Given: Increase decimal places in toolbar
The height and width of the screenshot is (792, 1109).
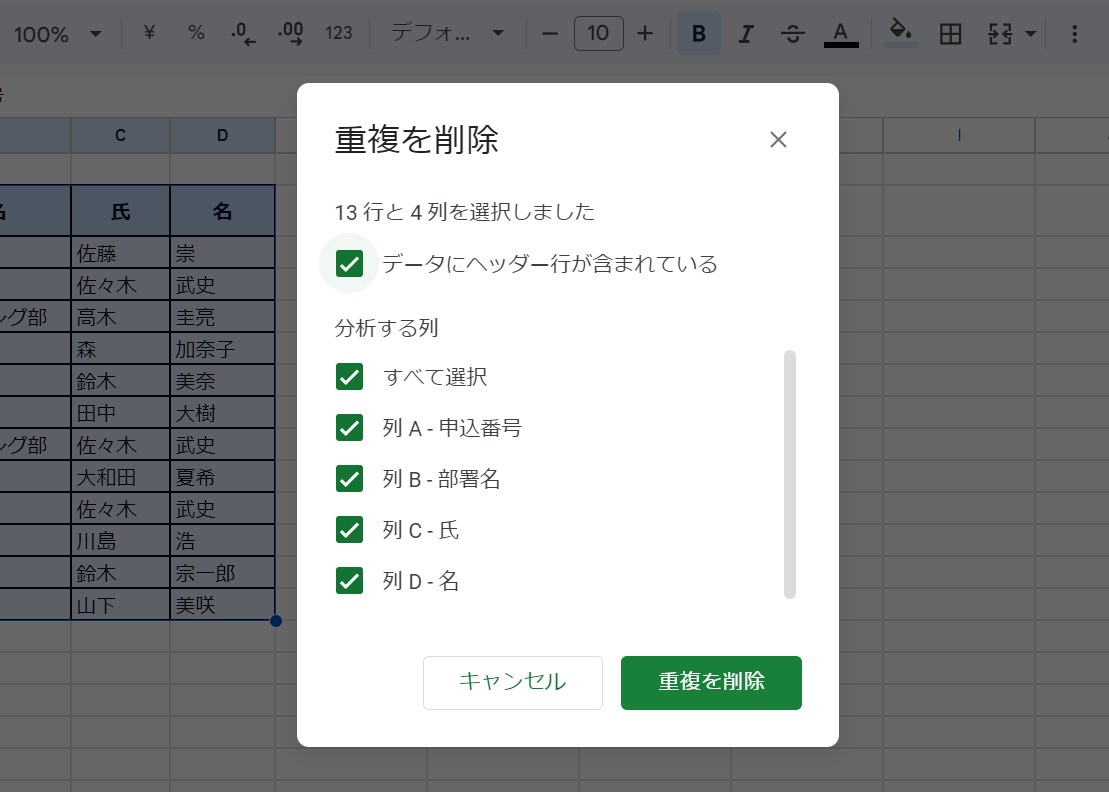Looking at the screenshot, I should point(291,33).
